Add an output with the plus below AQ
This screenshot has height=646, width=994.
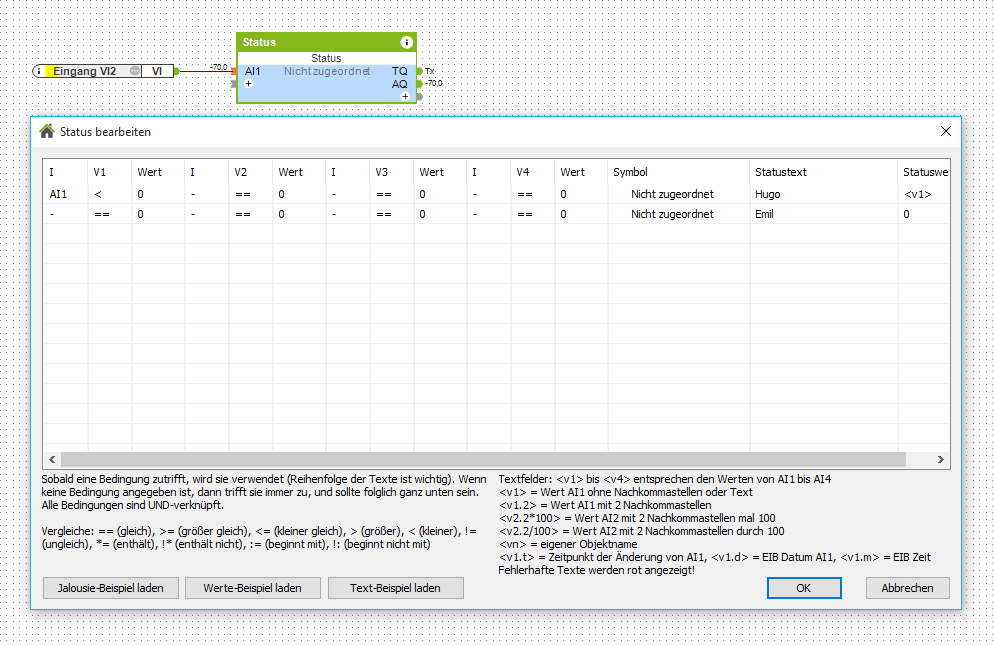(x=404, y=96)
